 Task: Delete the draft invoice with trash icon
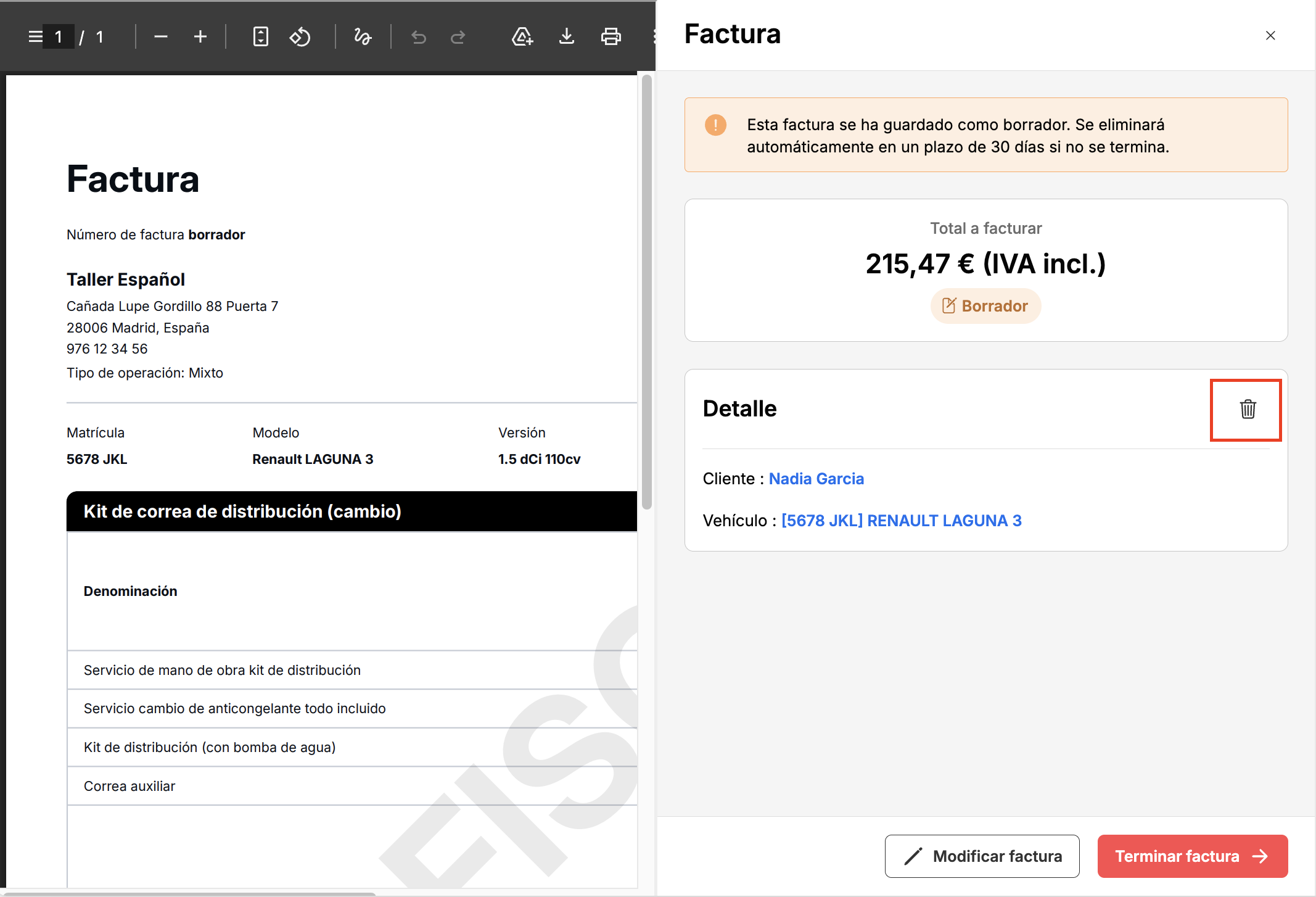(1248, 409)
